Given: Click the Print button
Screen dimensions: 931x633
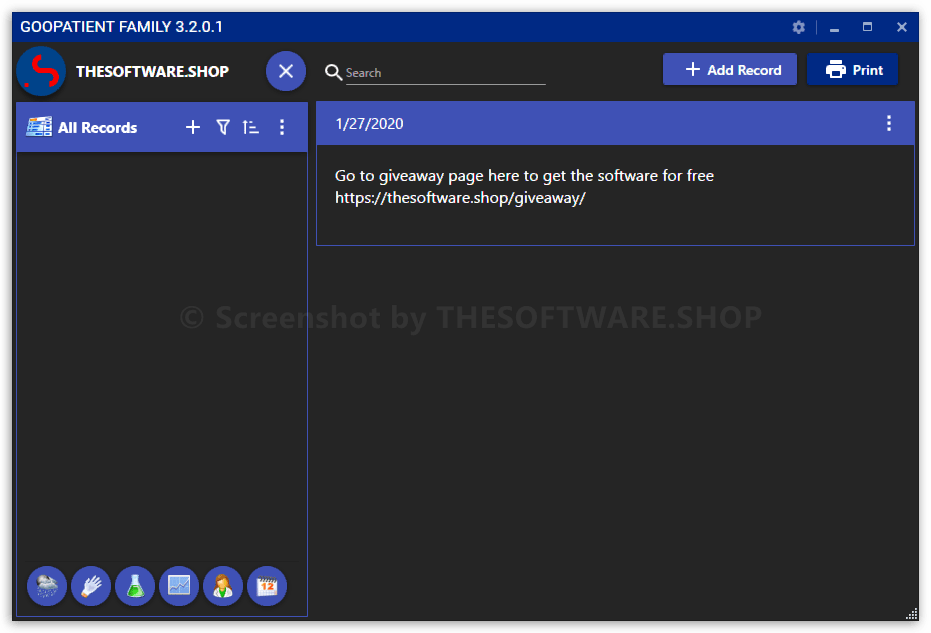Looking at the screenshot, I should pos(853,69).
